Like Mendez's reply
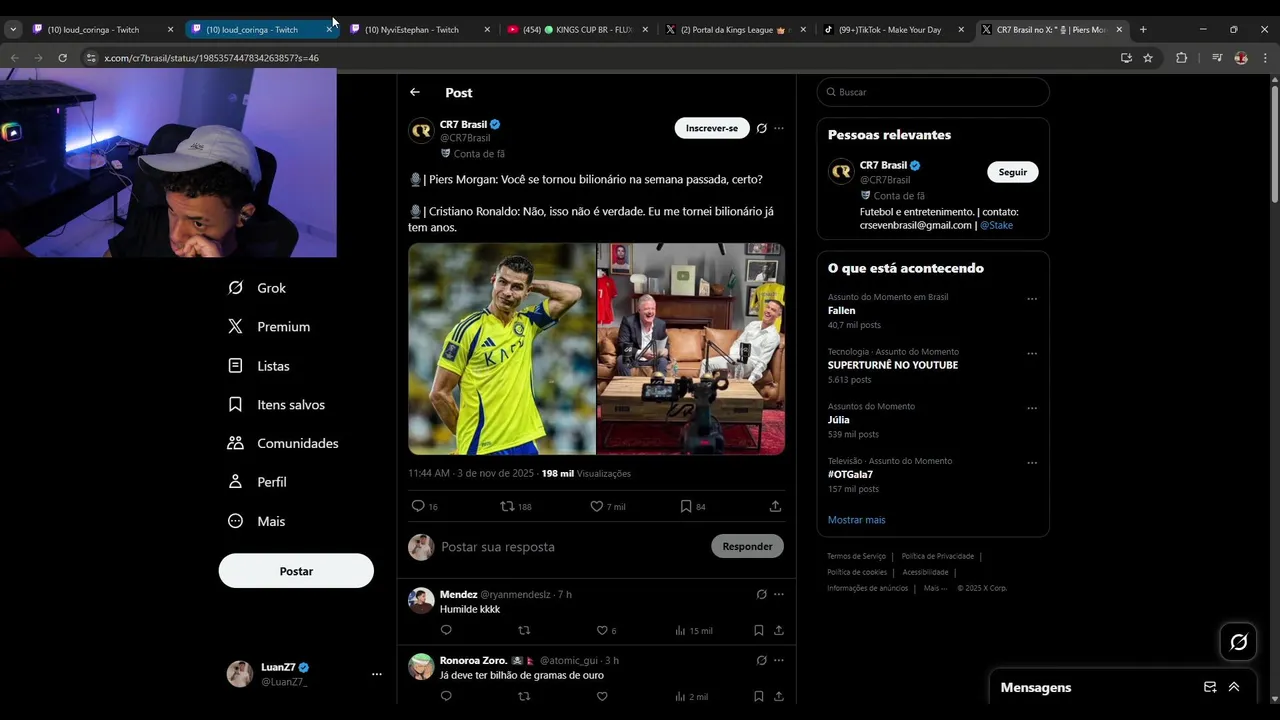1280x720 pixels. pyautogui.click(x=602, y=630)
